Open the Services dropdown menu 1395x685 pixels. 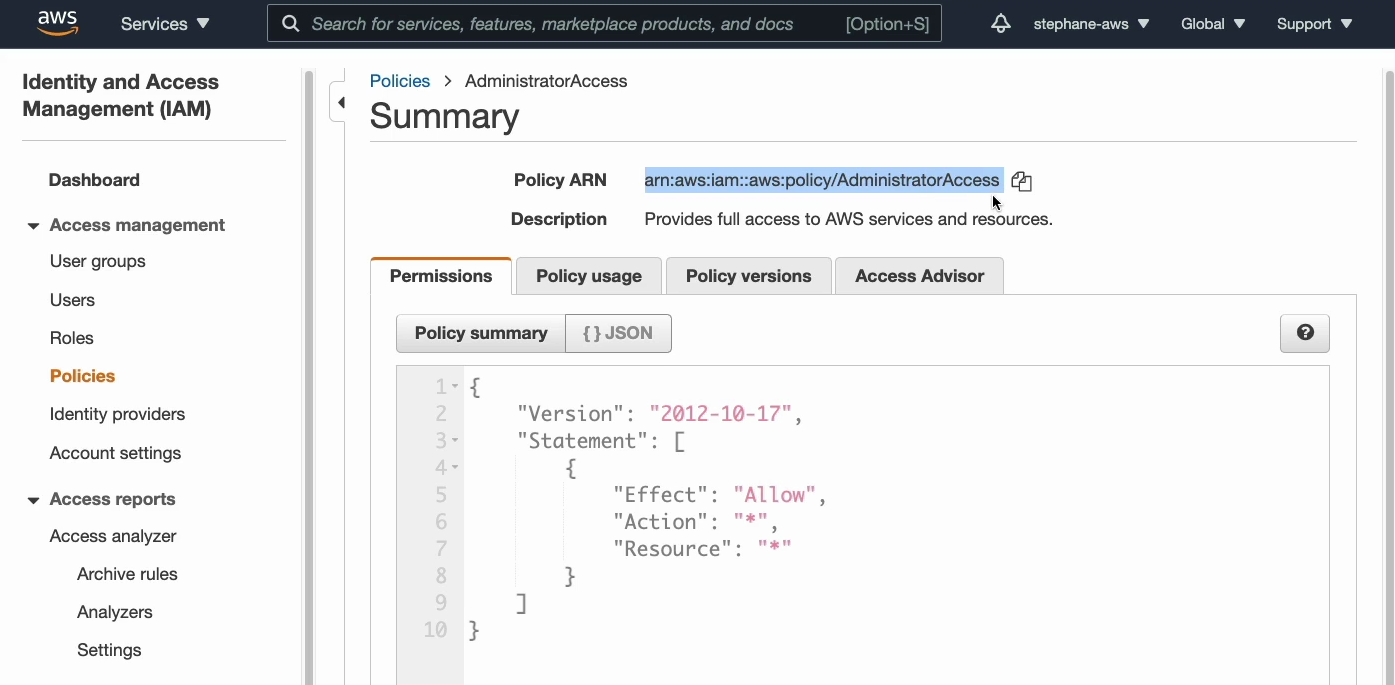[165, 24]
